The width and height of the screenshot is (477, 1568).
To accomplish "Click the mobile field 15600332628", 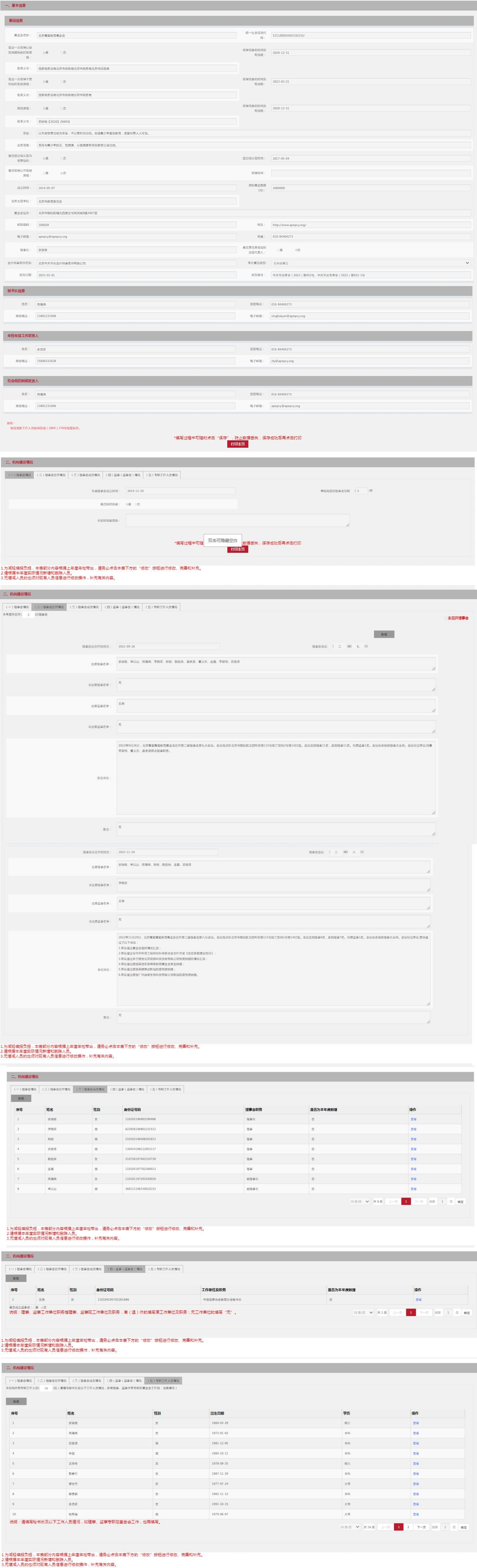I will [x=135, y=361].
